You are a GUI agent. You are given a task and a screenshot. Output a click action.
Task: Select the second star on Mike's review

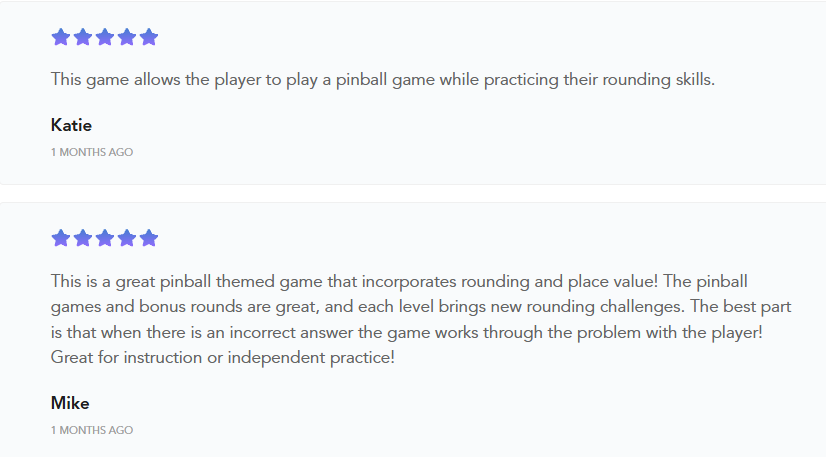(83, 238)
